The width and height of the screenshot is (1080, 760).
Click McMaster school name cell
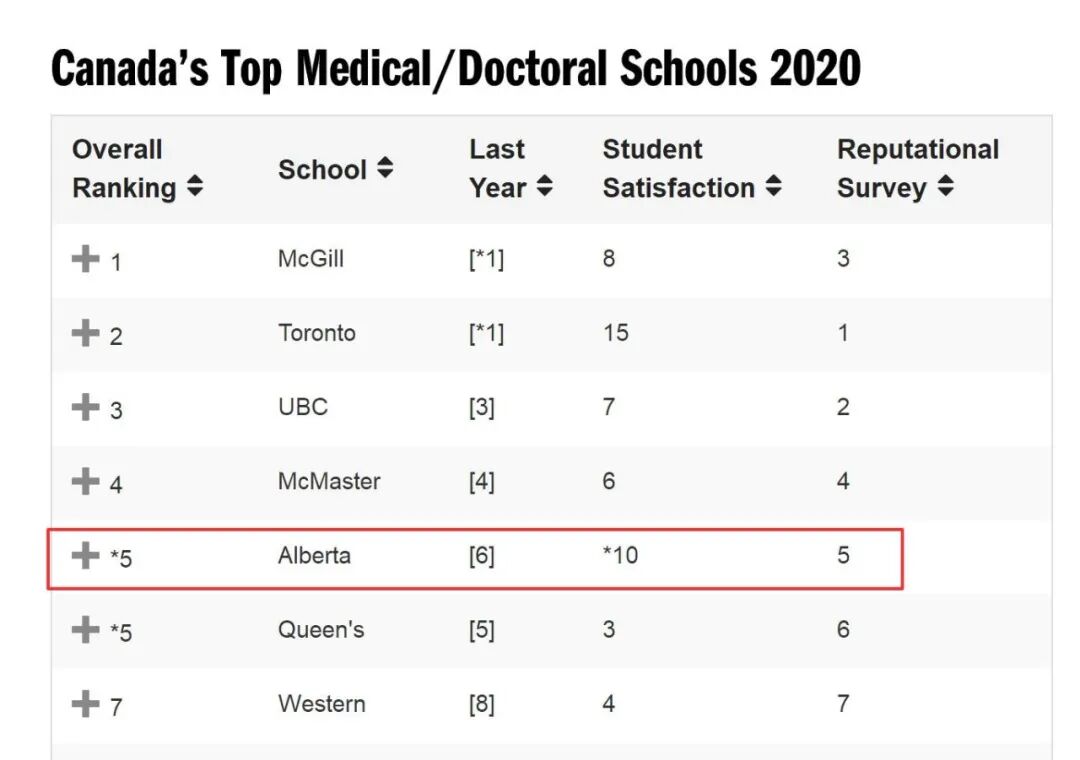(329, 481)
